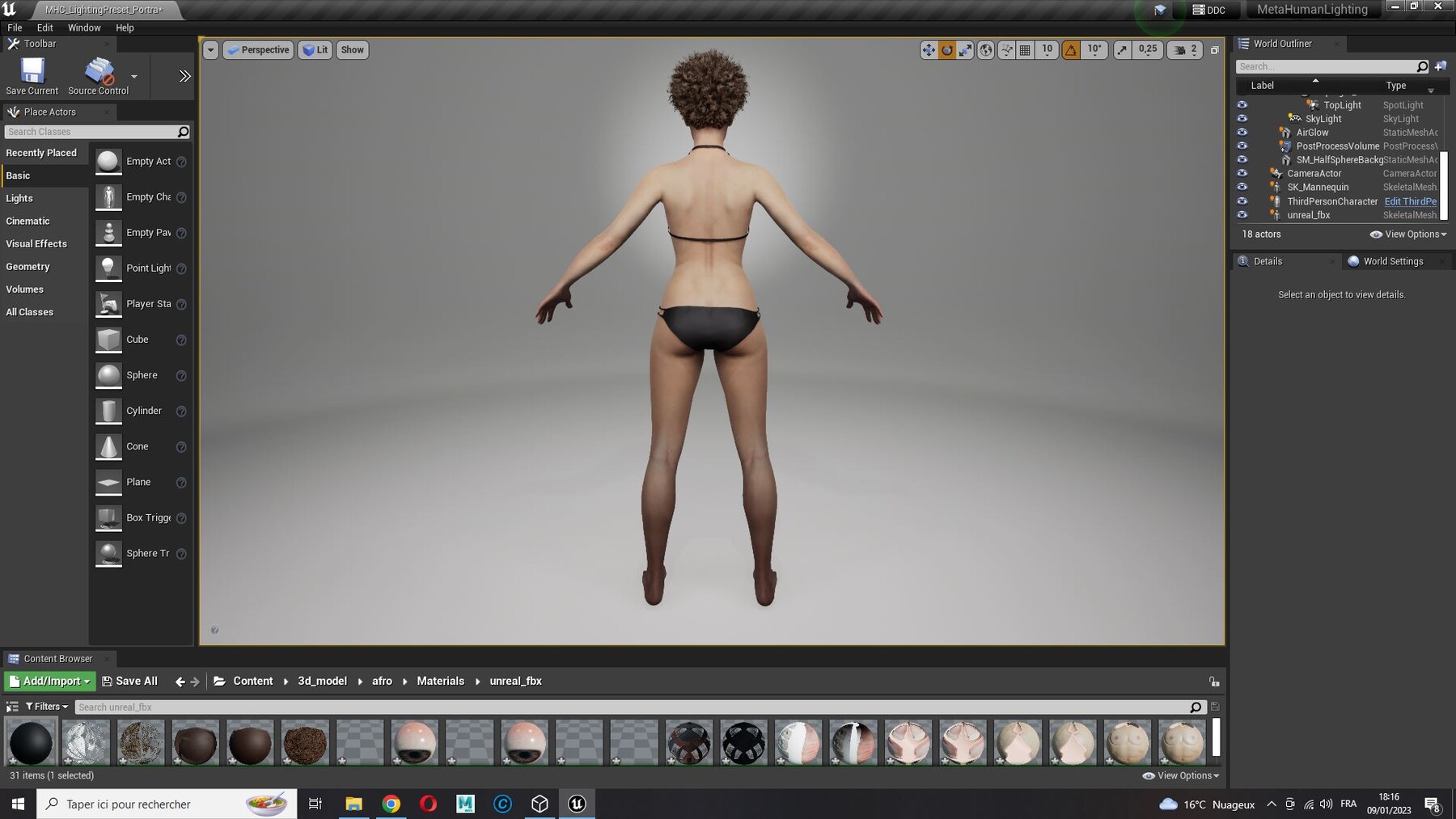Image resolution: width=1456 pixels, height=819 pixels.
Task: Toggle grid snapping icon
Action: tap(1025, 50)
